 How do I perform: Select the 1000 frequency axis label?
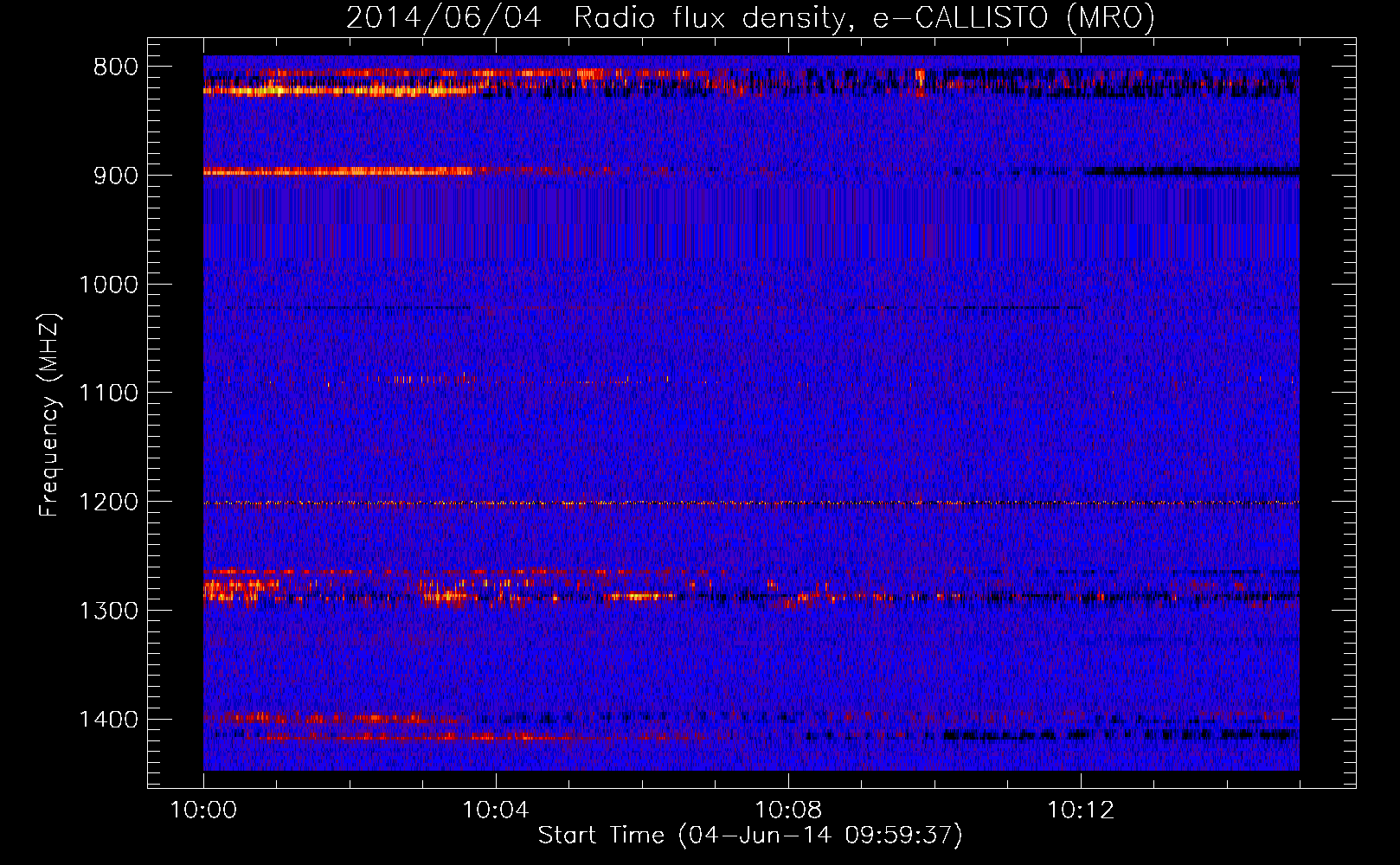[x=109, y=285]
